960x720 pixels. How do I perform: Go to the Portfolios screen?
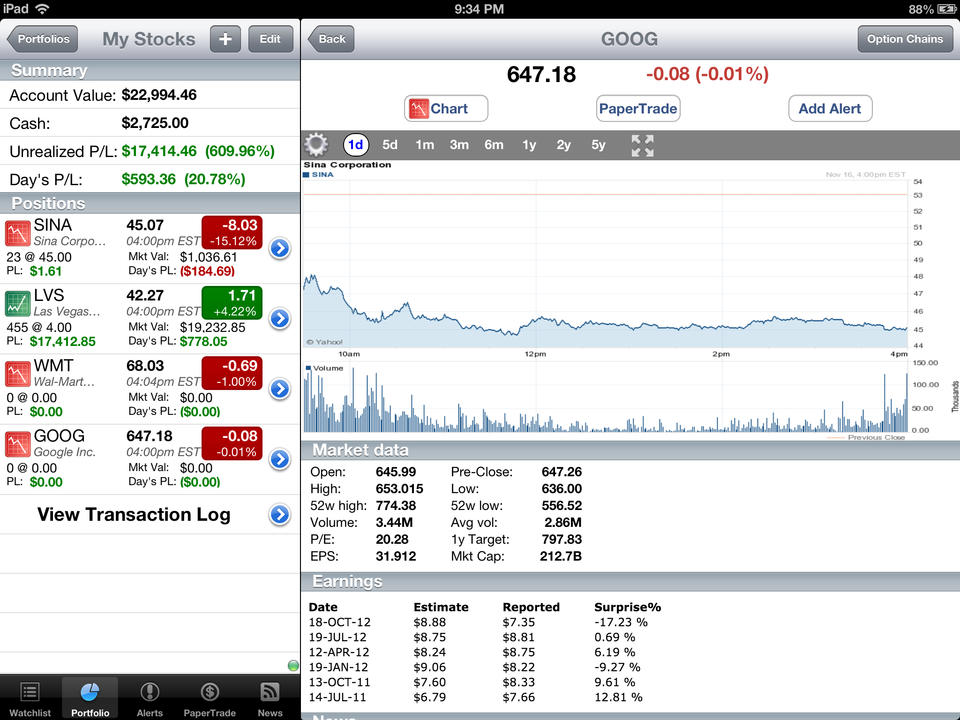coord(42,39)
